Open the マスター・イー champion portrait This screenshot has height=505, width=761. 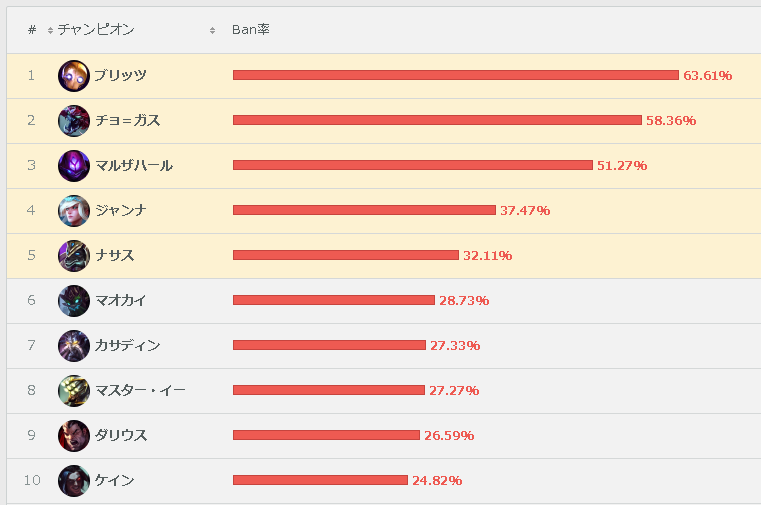[x=74, y=391]
